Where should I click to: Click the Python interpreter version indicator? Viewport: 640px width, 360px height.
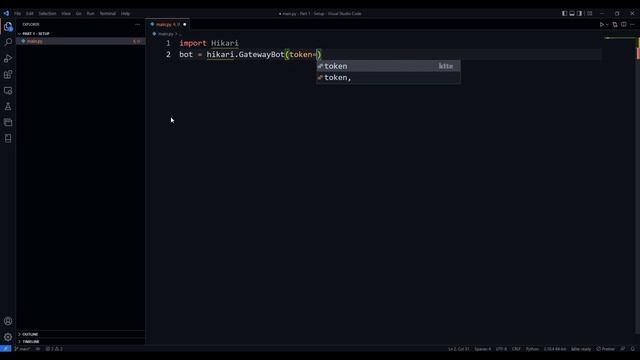click(x=555, y=349)
